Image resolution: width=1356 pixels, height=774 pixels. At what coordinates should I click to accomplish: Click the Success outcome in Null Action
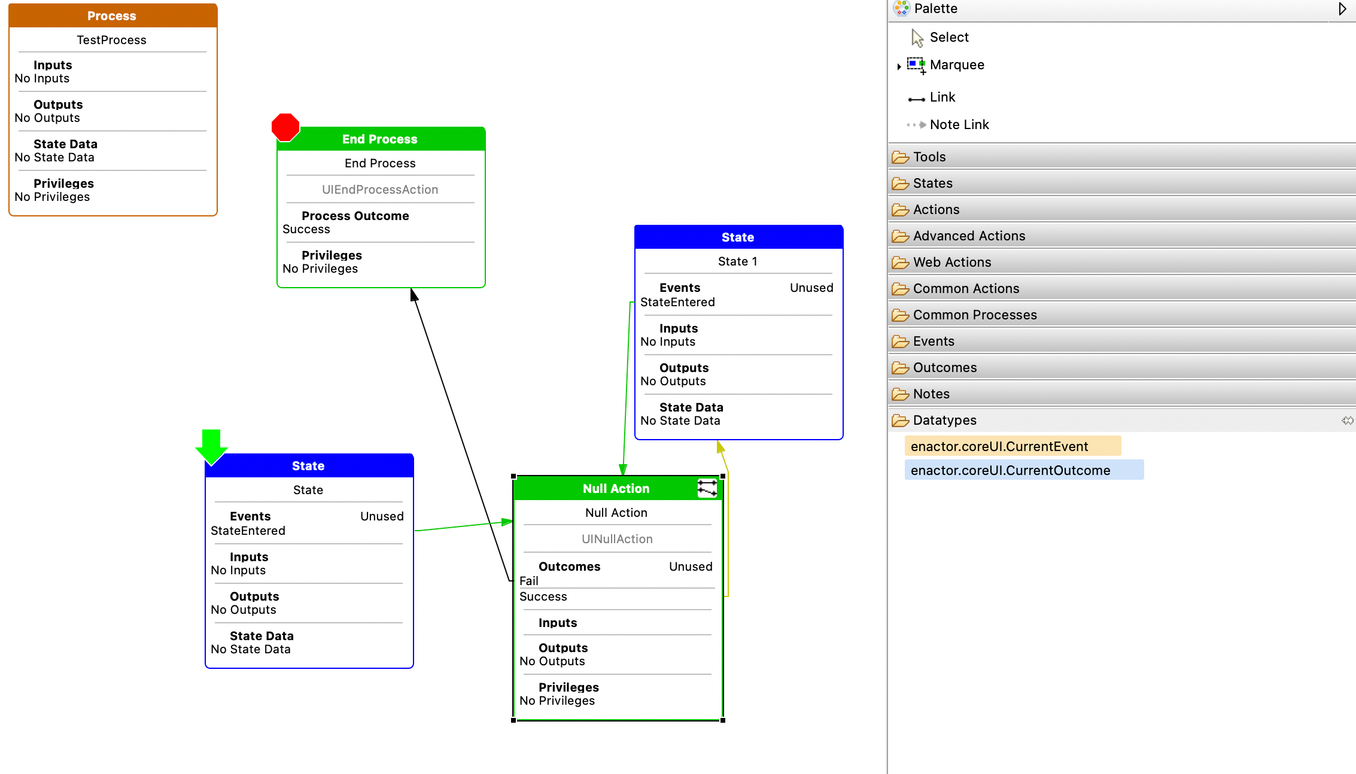(x=543, y=597)
